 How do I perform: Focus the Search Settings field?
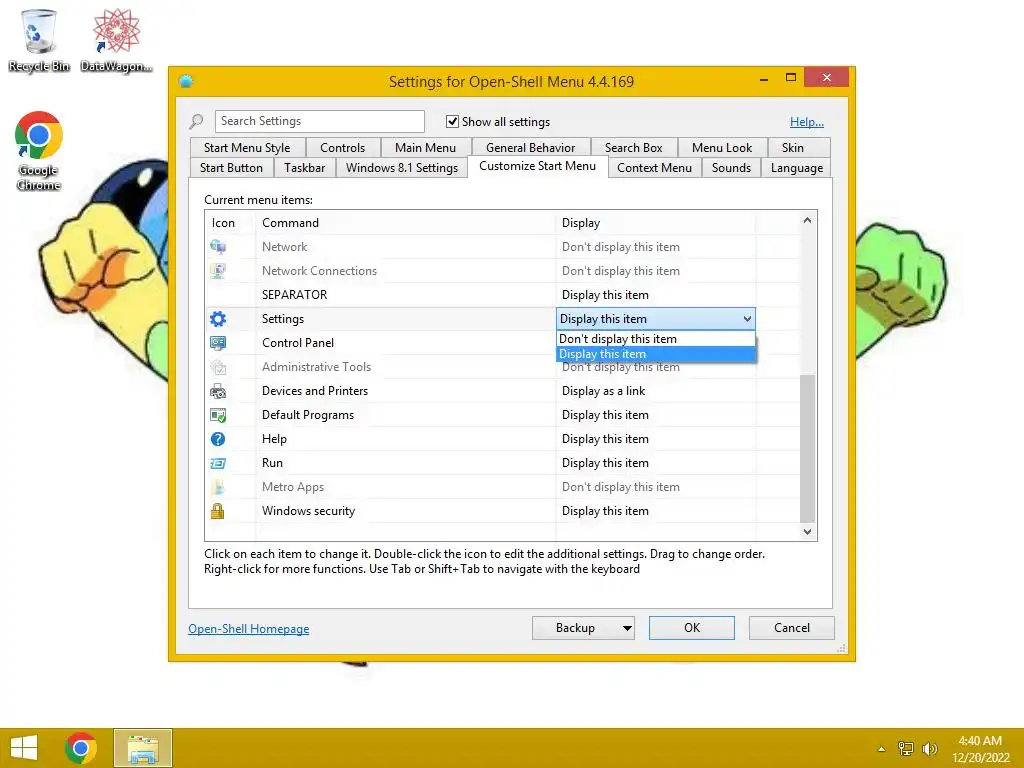[319, 121]
